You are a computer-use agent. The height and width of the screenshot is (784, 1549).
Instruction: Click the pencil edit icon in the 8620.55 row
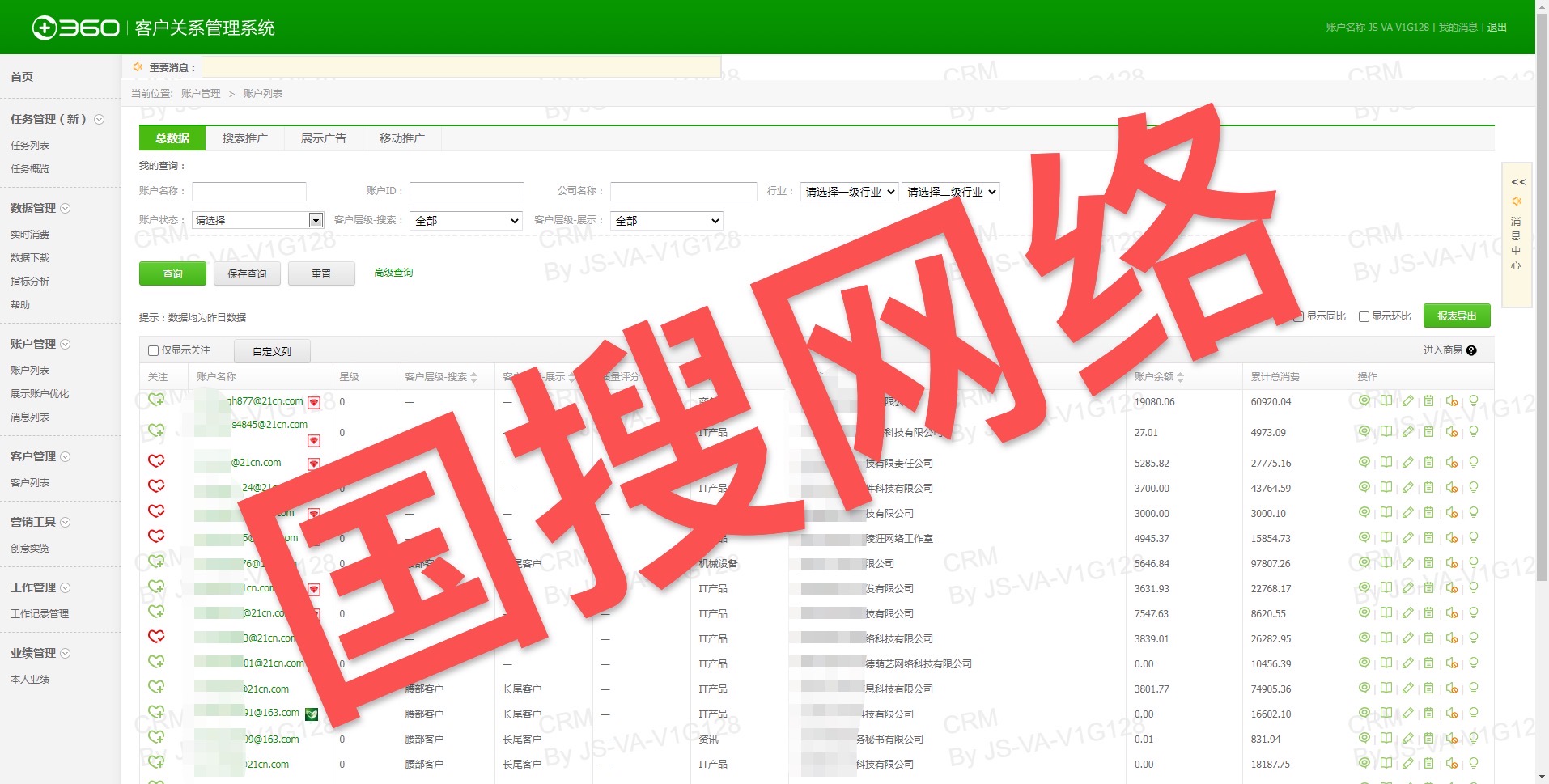(x=1408, y=612)
